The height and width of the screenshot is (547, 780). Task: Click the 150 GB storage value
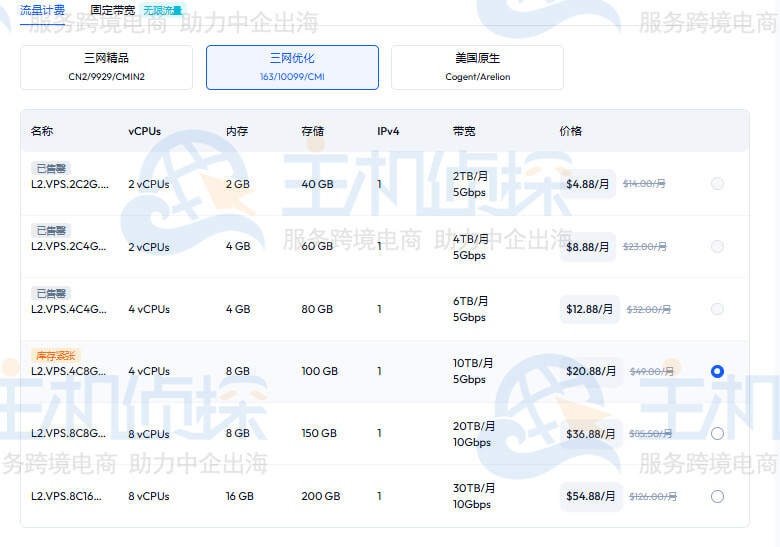tap(319, 434)
